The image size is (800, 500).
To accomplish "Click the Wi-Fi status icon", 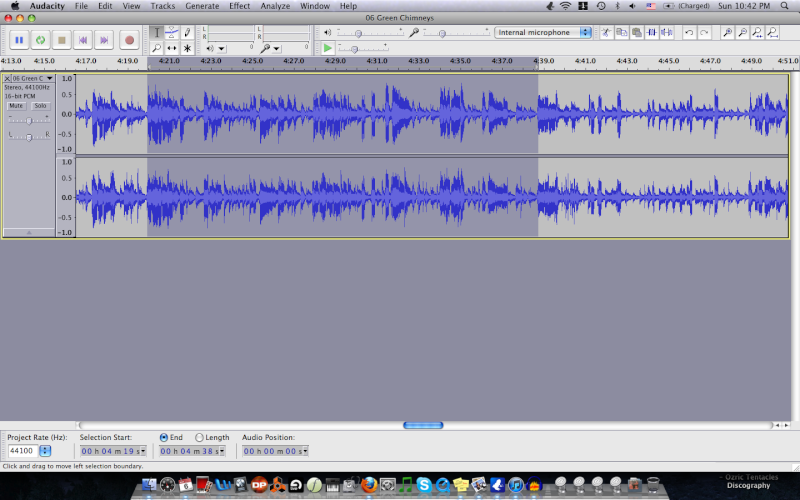I will pos(565,6).
